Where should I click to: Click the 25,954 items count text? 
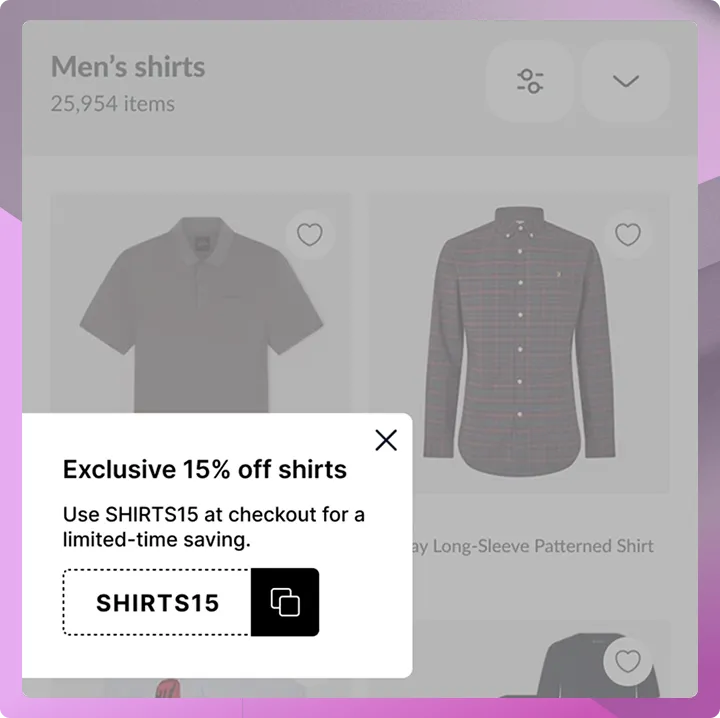112,104
